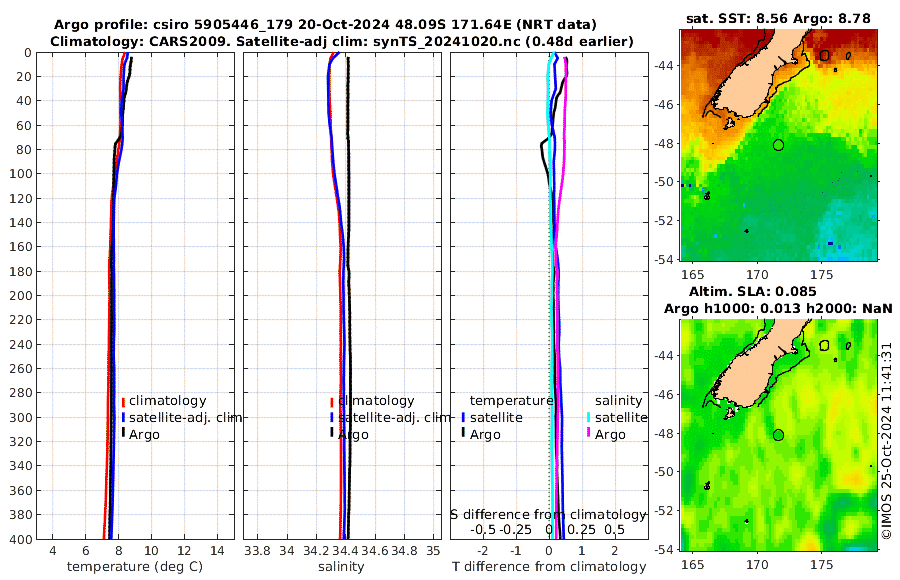Click 'Argo' under salinity header in difference legend

pyautogui.click(x=610, y=435)
